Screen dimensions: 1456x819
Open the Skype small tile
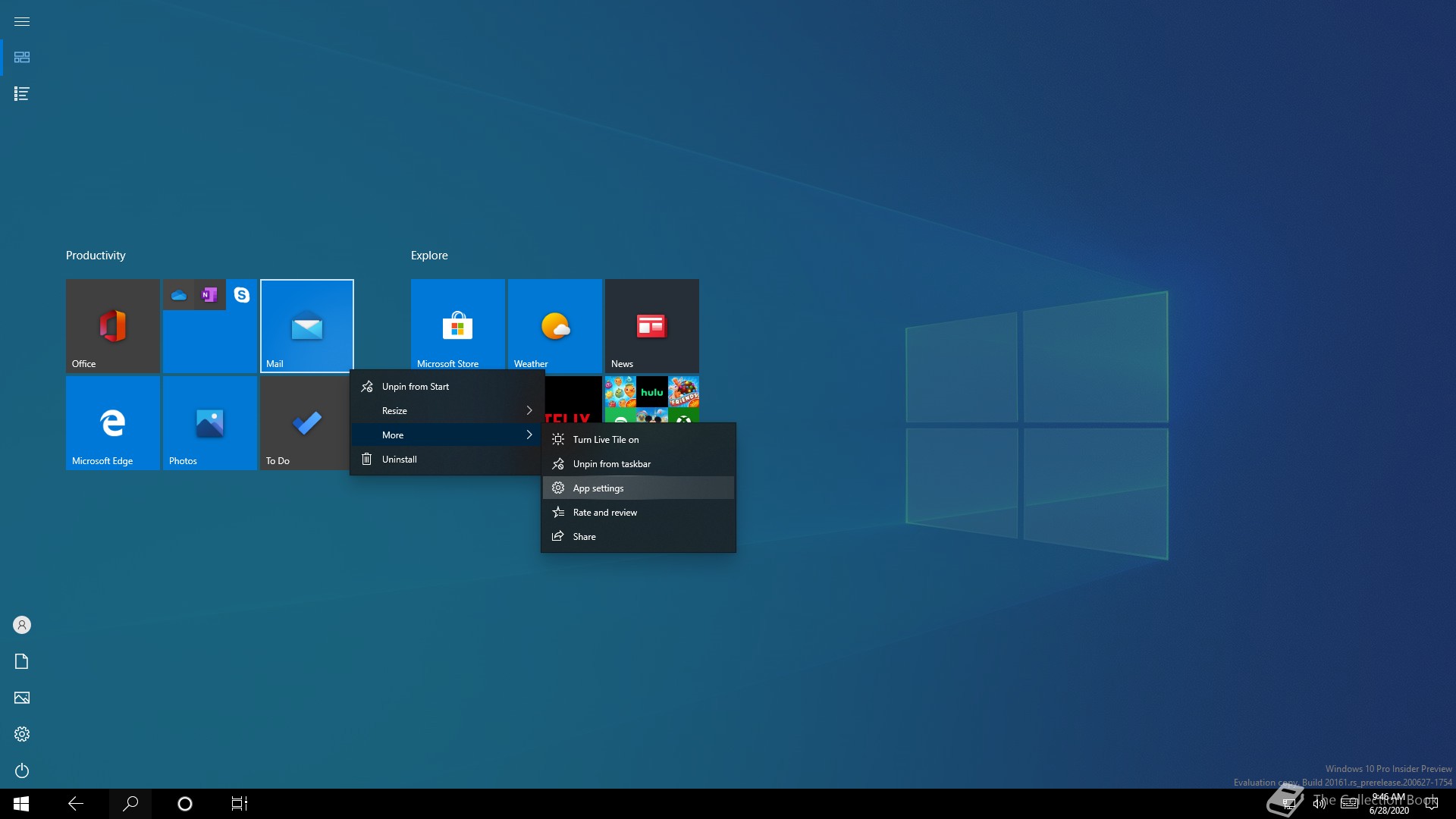[x=242, y=295]
